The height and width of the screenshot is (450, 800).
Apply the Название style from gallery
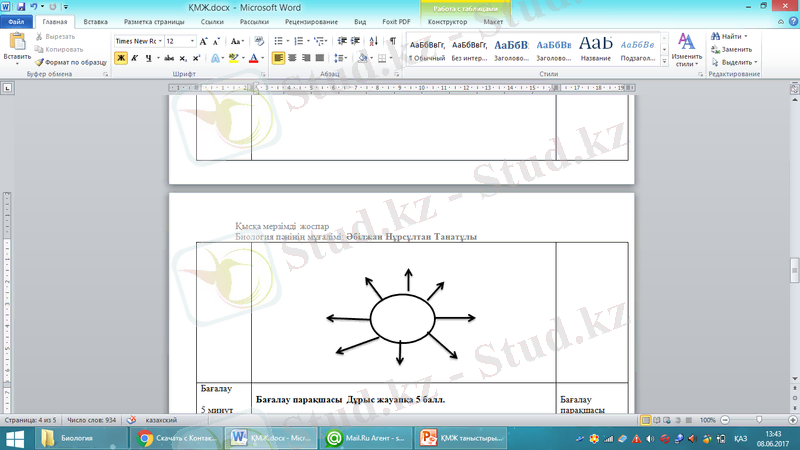tap(596, 47)
